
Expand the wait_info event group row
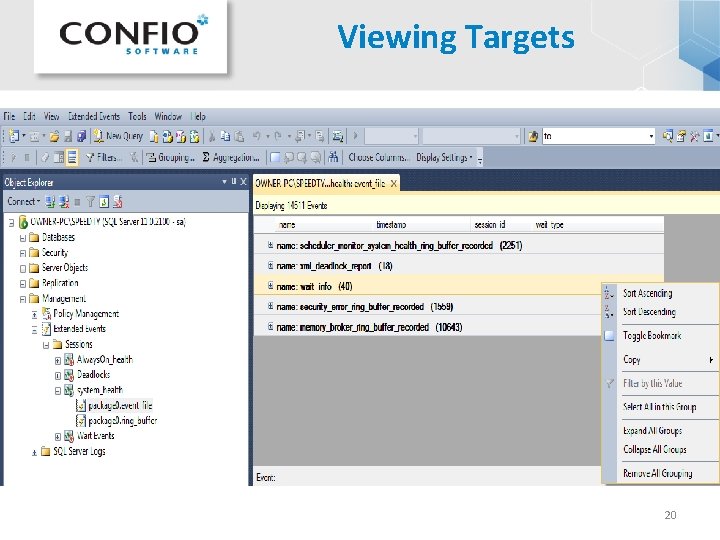tap(270, 286)
